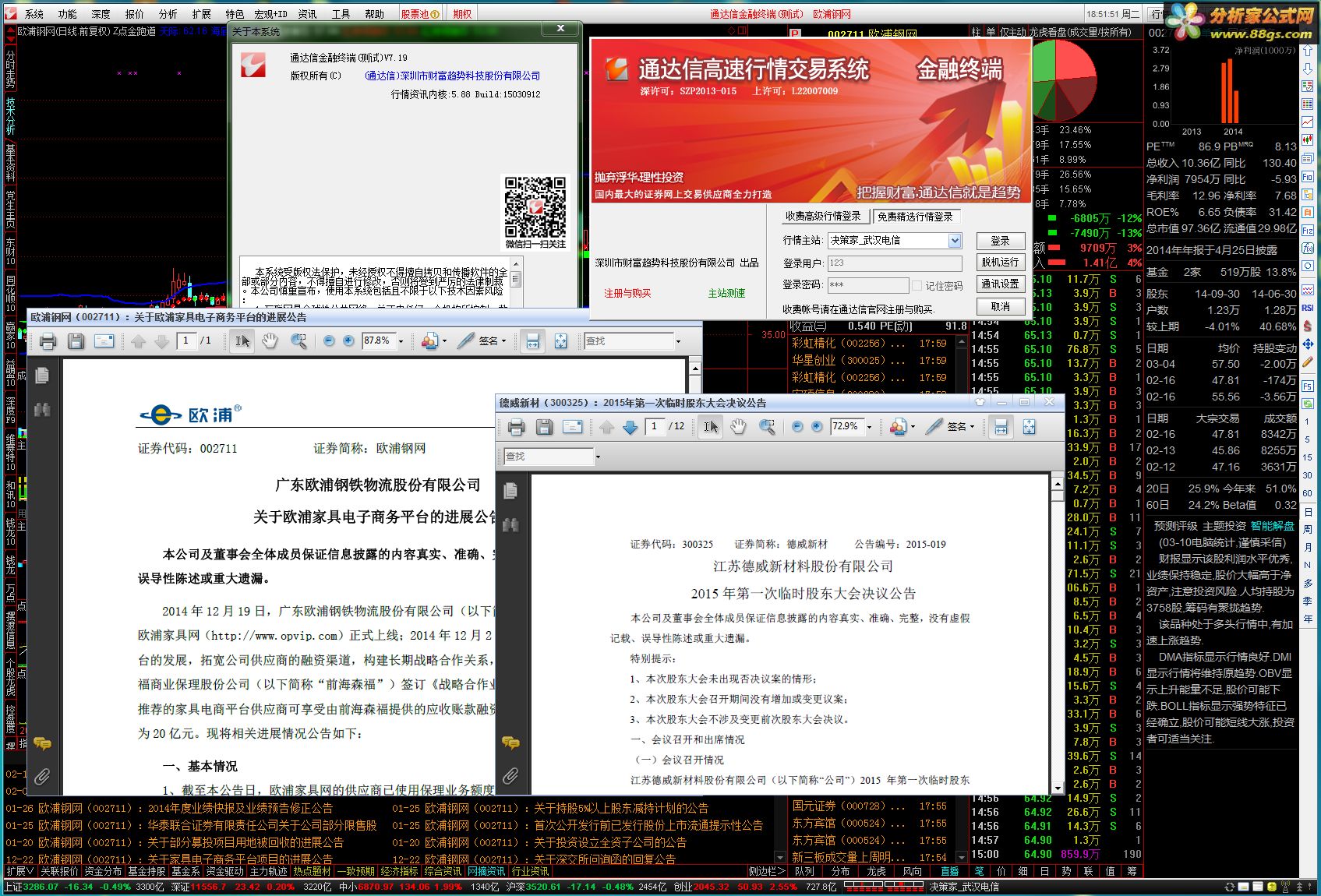Open the 系统 menu
This screenshot has width=1321, height=896.
pos(34,14)
